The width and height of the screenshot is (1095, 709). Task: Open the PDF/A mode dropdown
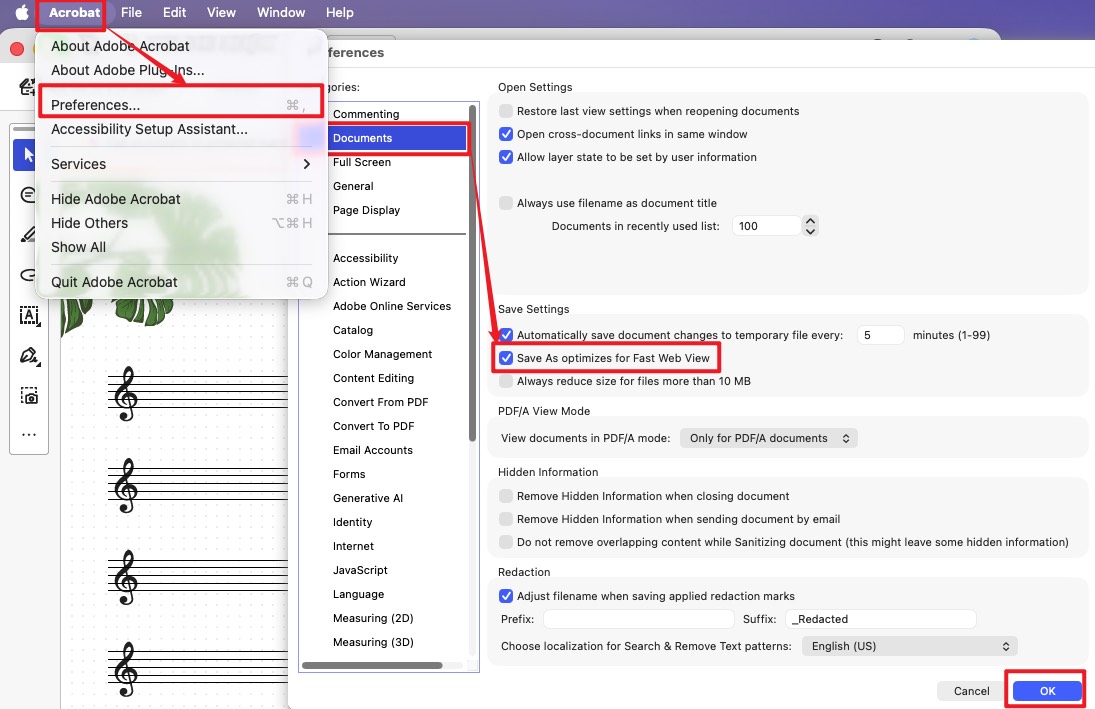(769, 438)
